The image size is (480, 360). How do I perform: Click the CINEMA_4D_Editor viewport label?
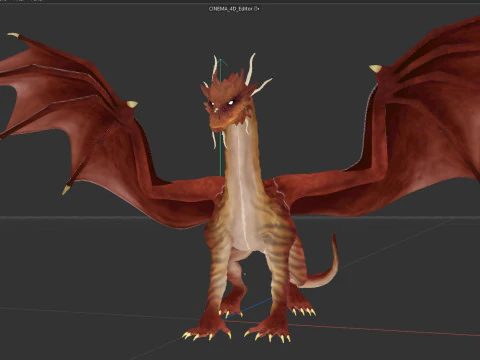click(231, 9)
